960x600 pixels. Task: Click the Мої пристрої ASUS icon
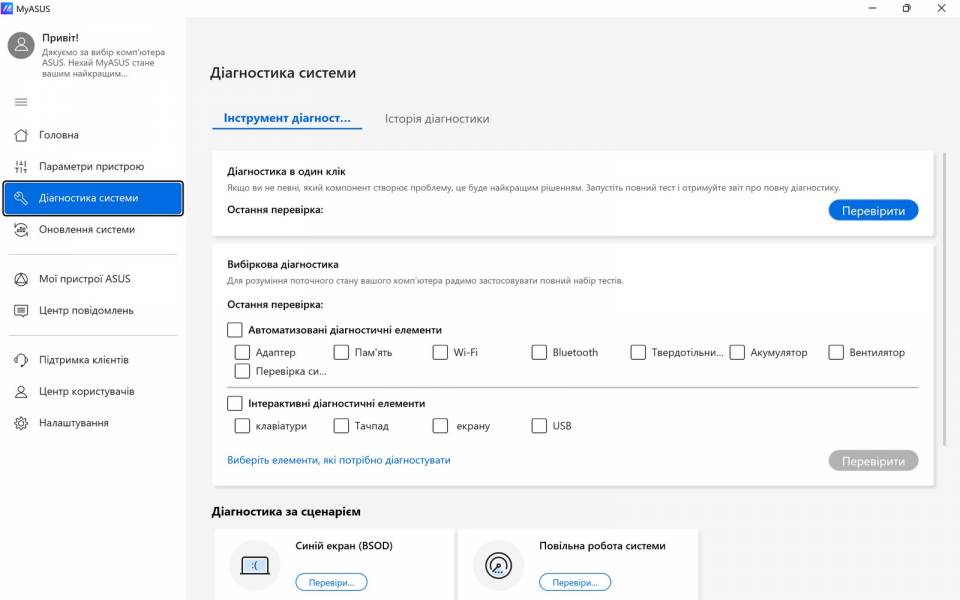[21, 279]
